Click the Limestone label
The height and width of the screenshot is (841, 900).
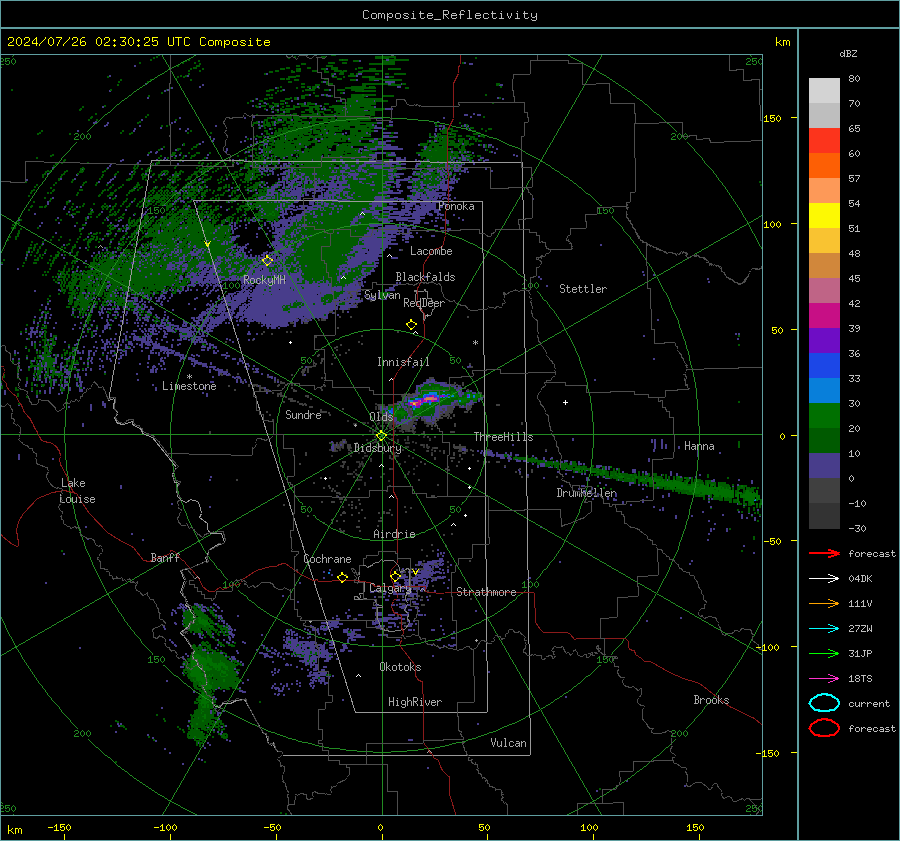pyautogui.click(x=189, y=386)
